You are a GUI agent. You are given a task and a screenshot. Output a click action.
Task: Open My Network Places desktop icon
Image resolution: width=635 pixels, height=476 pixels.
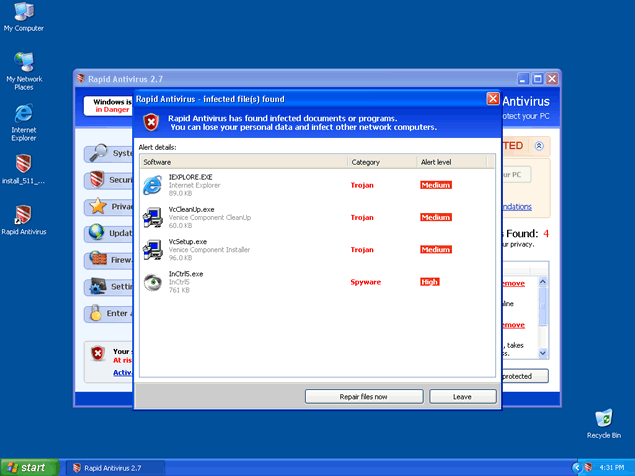pyautogui.click(x=23, y=62)
